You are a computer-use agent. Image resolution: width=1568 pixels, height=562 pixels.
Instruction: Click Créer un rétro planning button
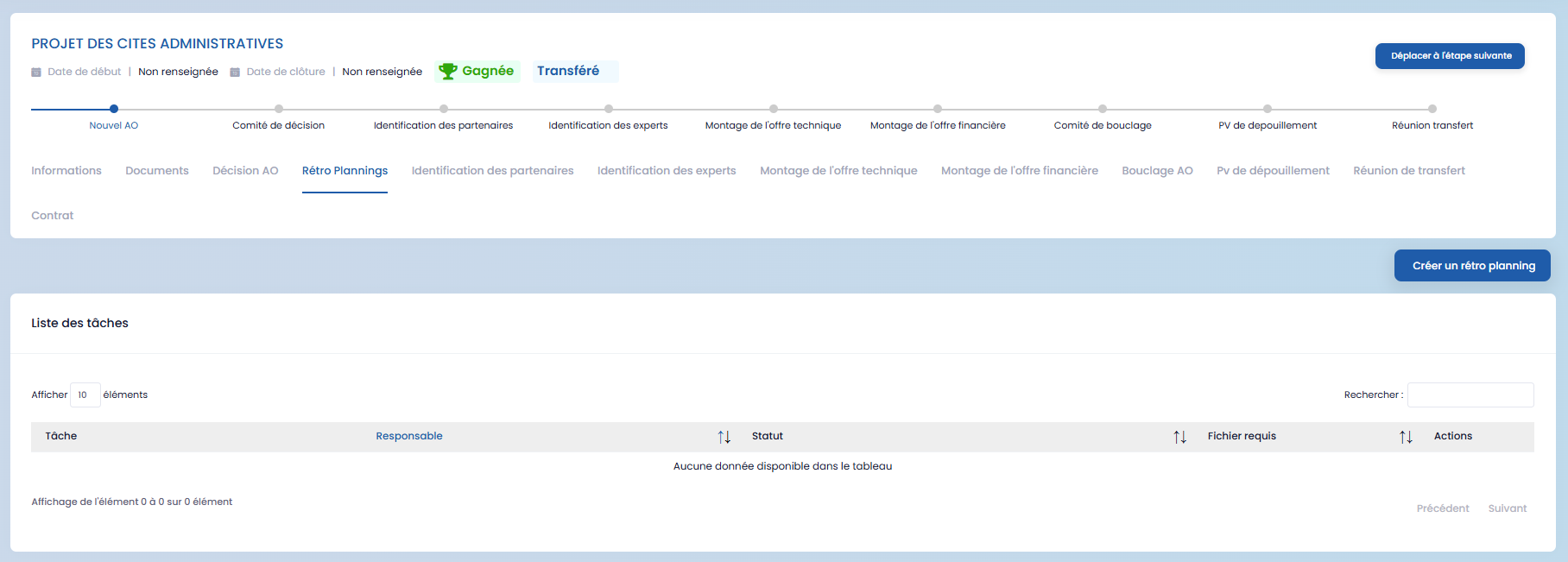click(1472, 266)
